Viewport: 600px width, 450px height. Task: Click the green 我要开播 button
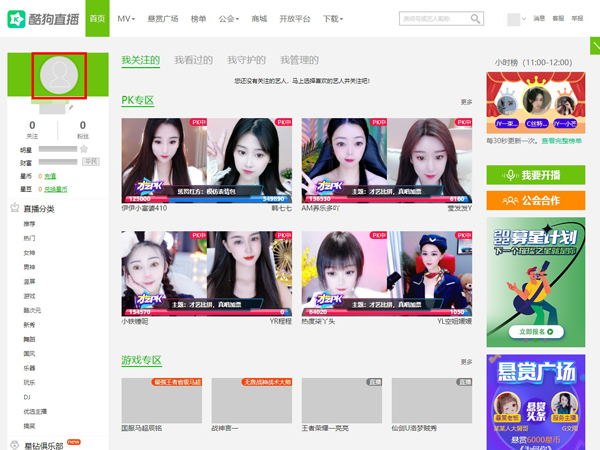(535, 174)
